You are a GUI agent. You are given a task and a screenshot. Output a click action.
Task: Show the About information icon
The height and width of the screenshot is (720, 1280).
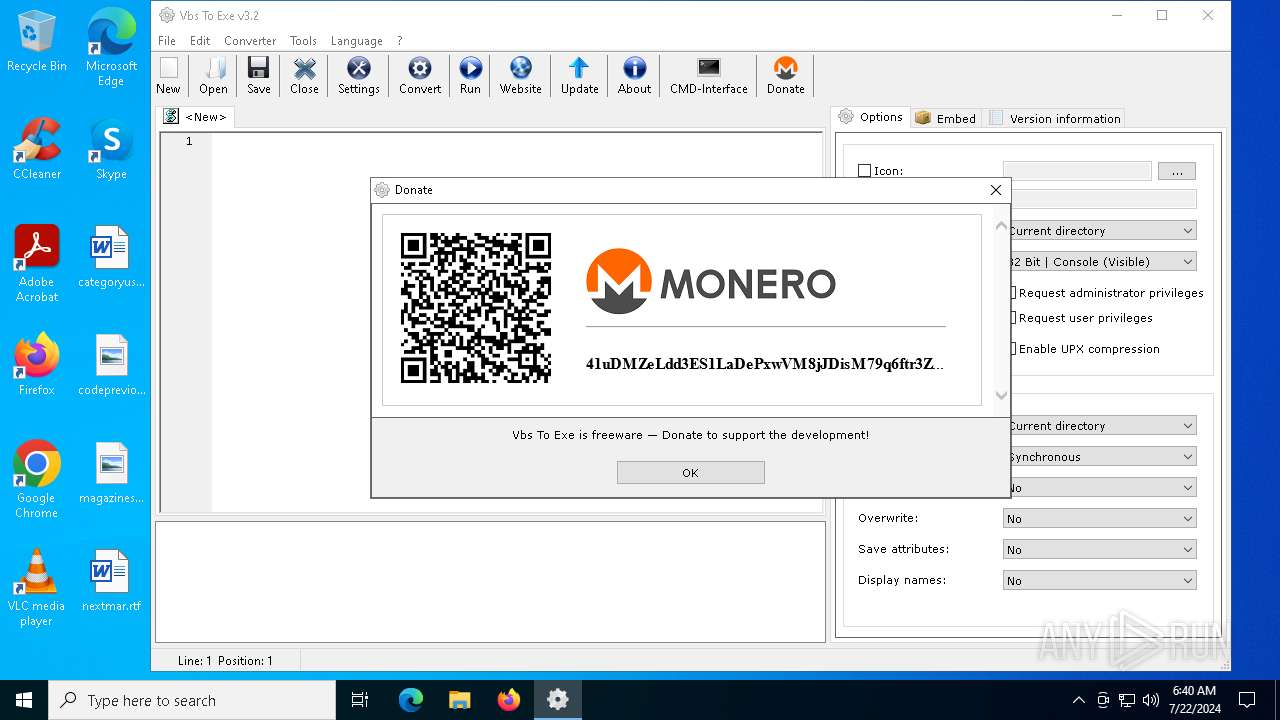click(x=634, y=76)
